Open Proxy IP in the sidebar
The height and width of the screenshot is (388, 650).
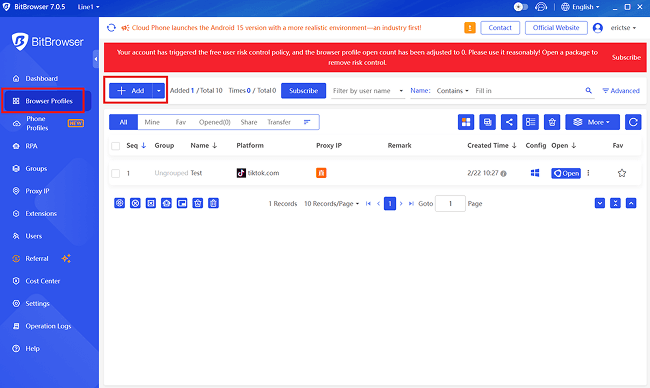tap(37, 191)
